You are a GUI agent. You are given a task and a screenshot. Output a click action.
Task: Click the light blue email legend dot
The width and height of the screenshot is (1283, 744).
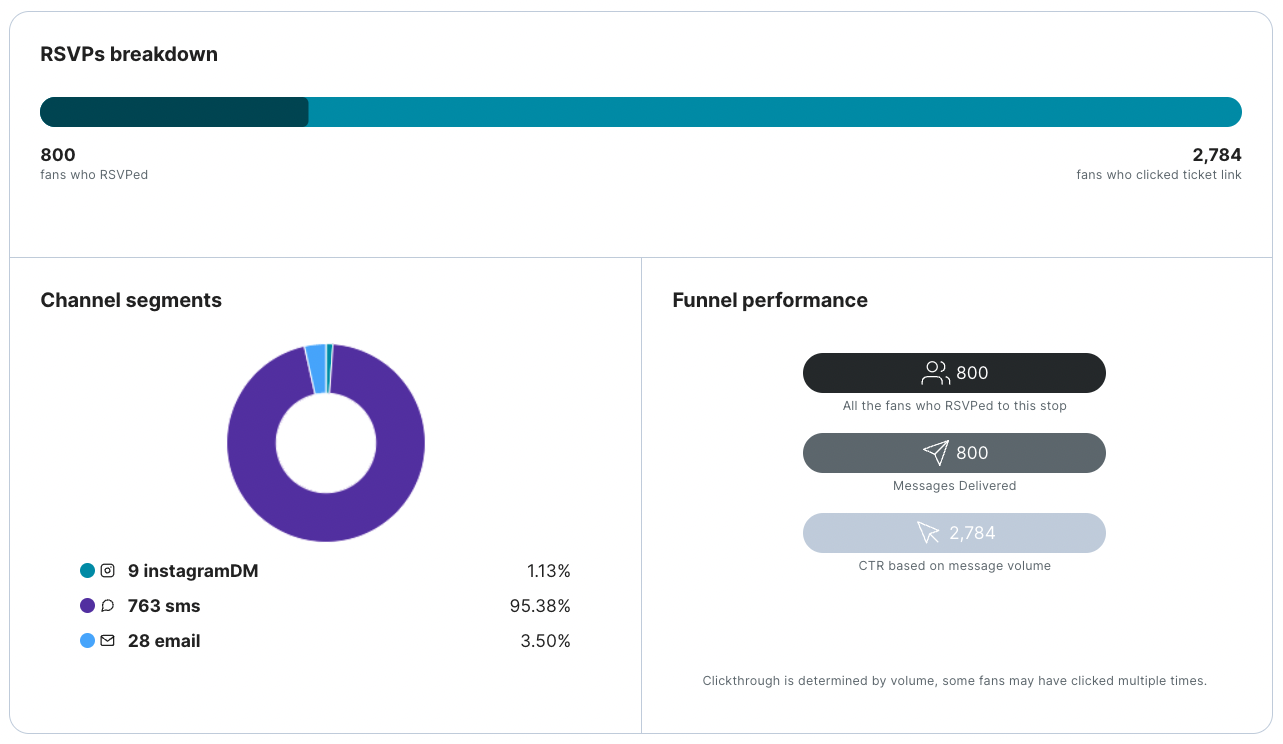click(88, 641)
